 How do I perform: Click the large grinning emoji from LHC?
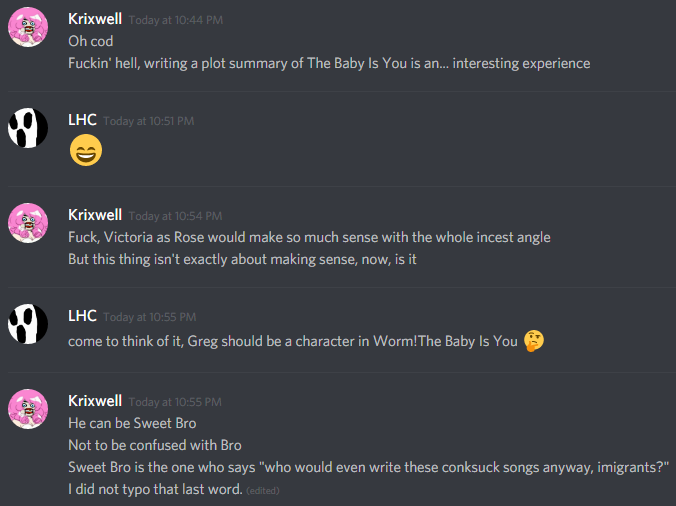(86, 150)
